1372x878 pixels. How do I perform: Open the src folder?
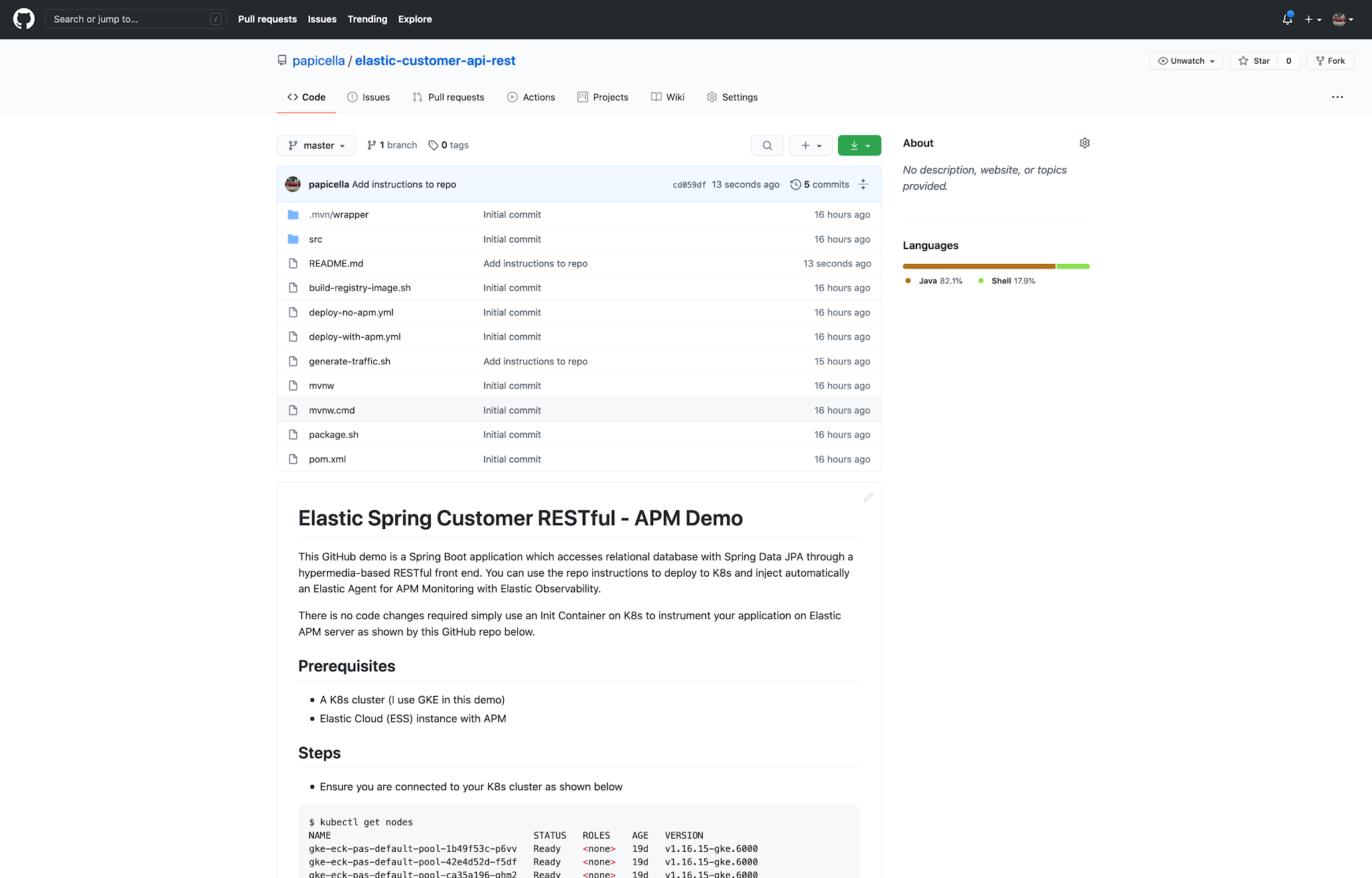(x=316, y=239)
